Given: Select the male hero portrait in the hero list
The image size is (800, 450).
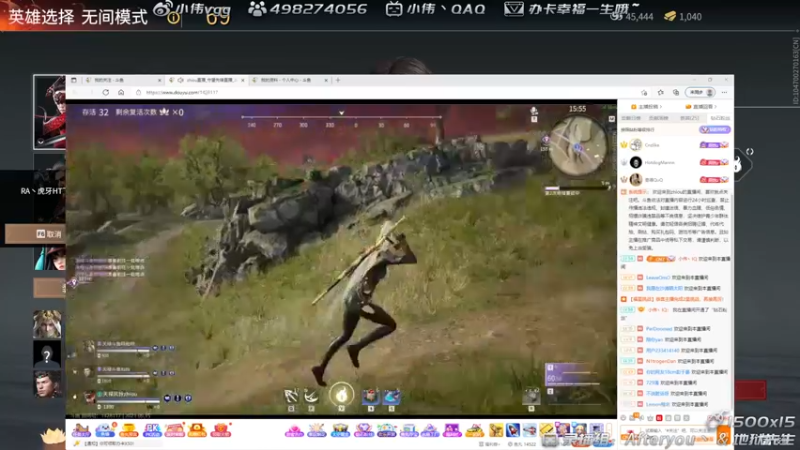Looking at the screenshot, I should point(47,384).
